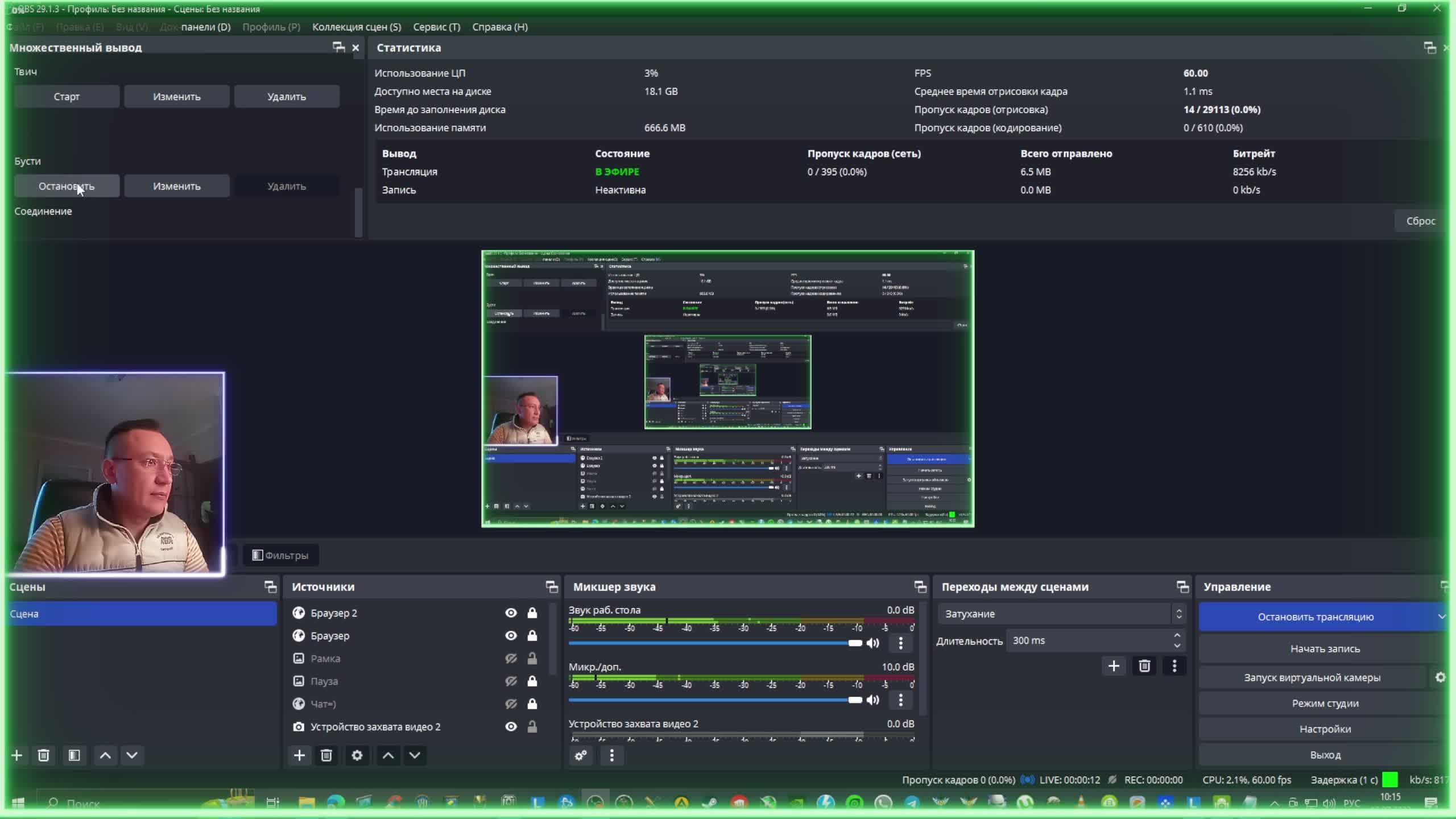Screen dimensions: 1456x819
Task: Open arrow next to Остановить трансляцию
Action: 1442,617
